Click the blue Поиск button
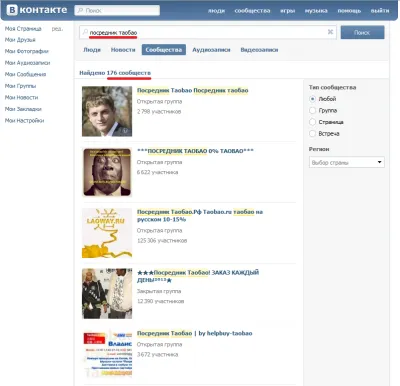The image size is (400, 386). 362,32
